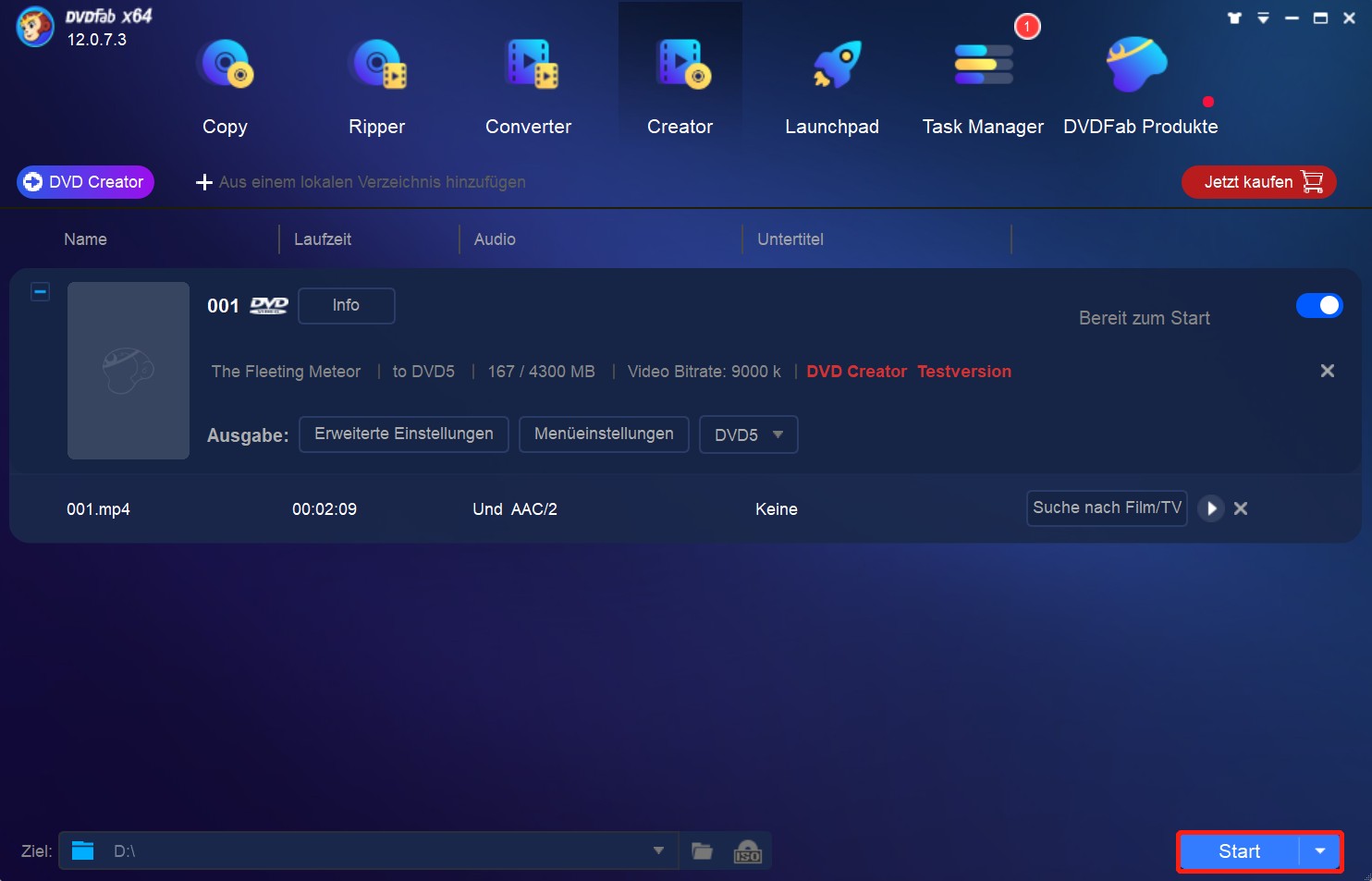Click The Fleeting Meteor title text
Viewport: 1372px width, 881px height.
coord(286,372)
